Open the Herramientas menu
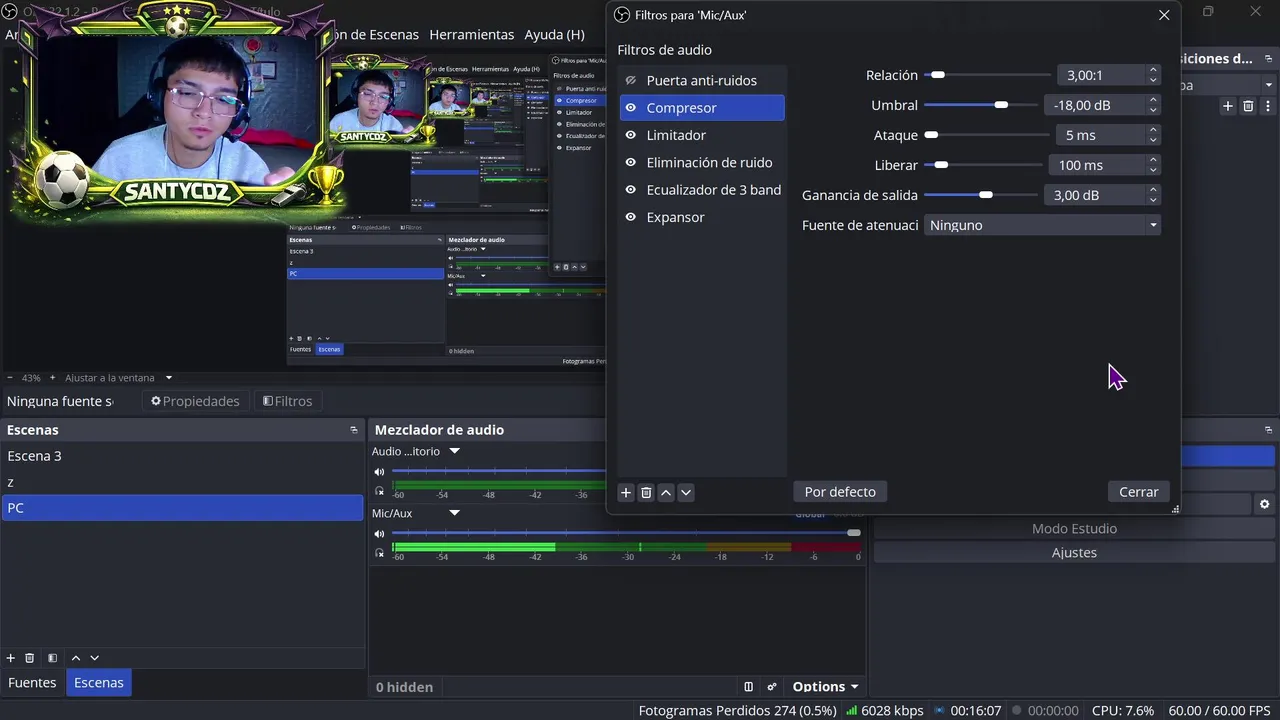This screenshot has height=720, width=1280. click(x=472, y=34)
